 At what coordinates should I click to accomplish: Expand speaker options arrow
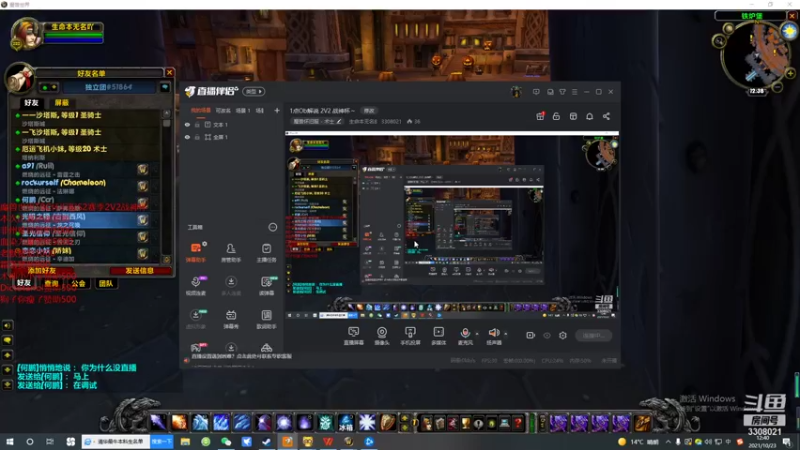pyautogui.click(x=506, y=334)
